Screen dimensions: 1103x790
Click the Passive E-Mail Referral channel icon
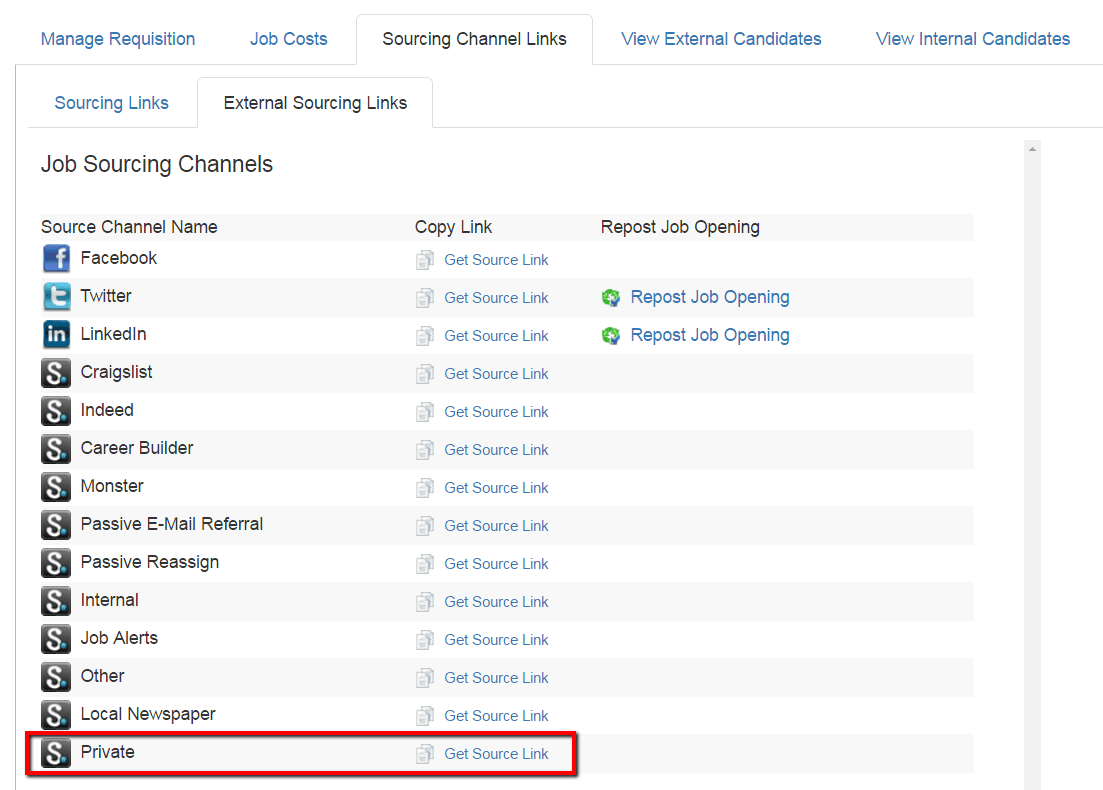(56, 525)
